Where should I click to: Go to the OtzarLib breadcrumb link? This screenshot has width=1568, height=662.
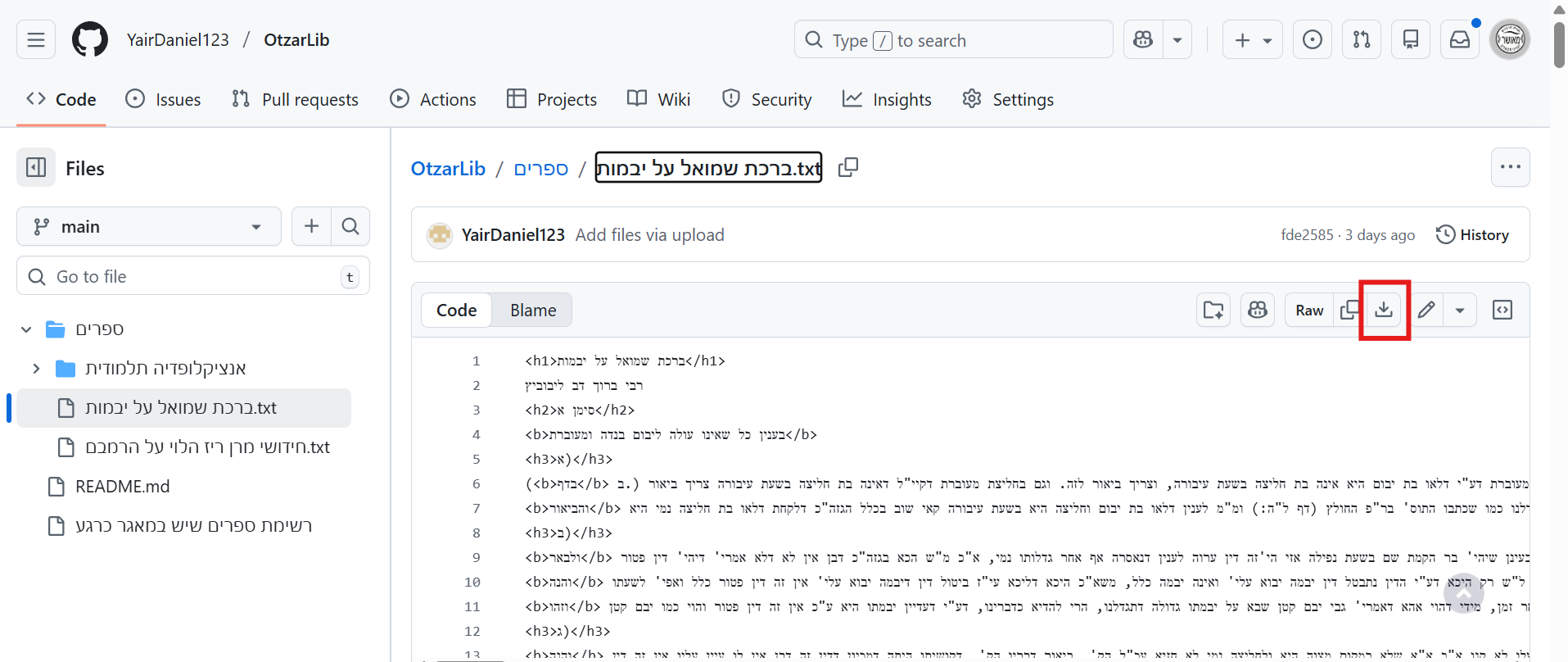coord(448,168)
